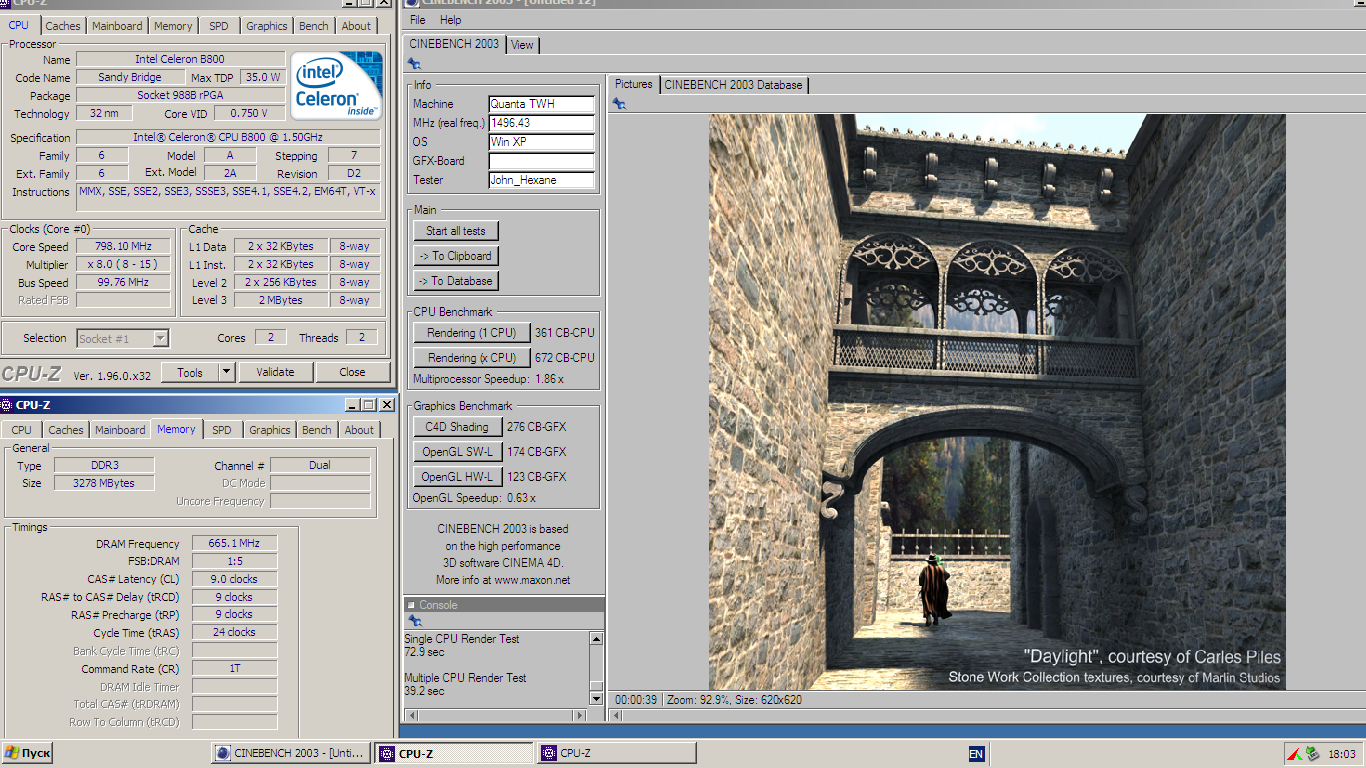1366x768 pixels.
Task: Open the Socket #1 selection combo box
Action: click(123, 338)
